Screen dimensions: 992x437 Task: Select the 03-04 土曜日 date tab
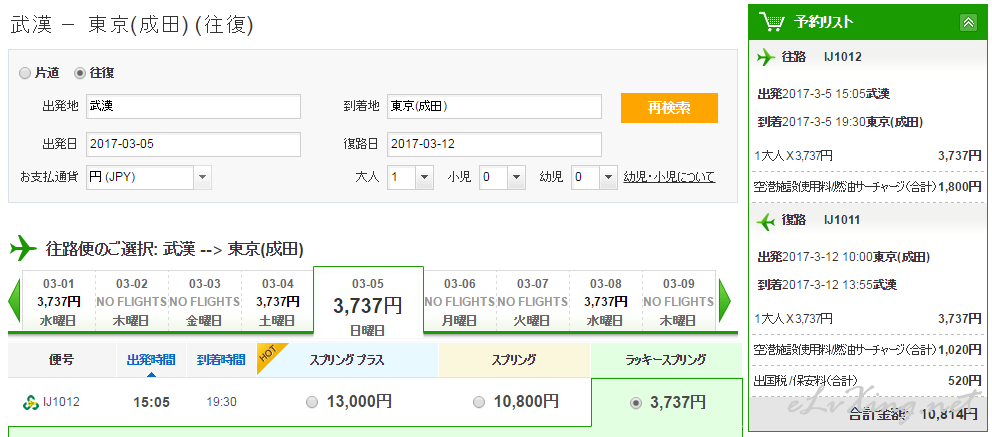tap(278, 302)
